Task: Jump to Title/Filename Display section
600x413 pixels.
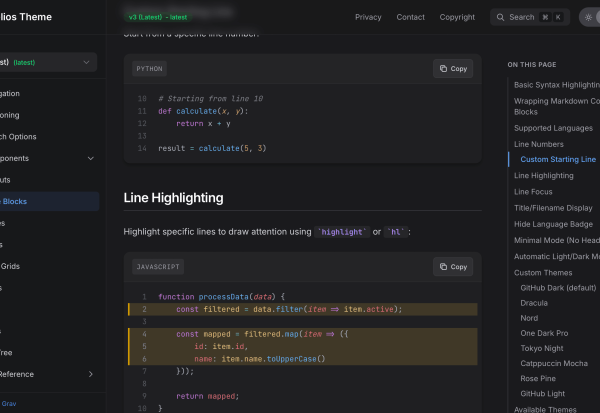Action: (553, 208)
